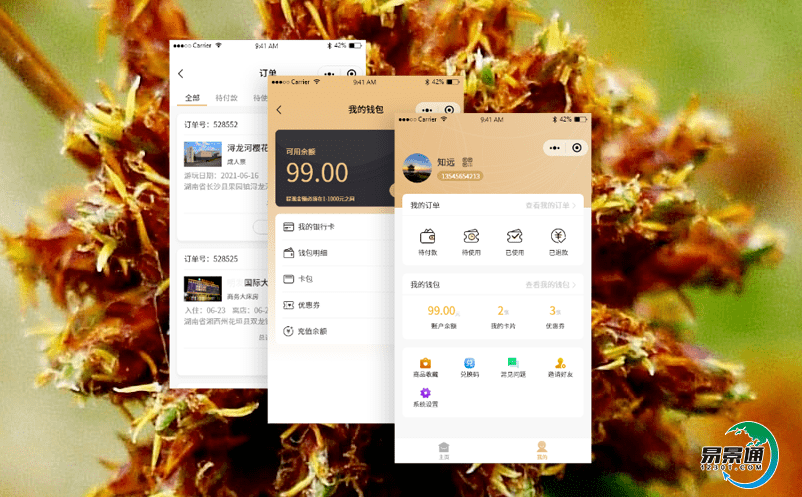This screenshot has width=802, height=497.
Task: Tap the three-dot more icon on profile screen
Action: pos(554,148)
